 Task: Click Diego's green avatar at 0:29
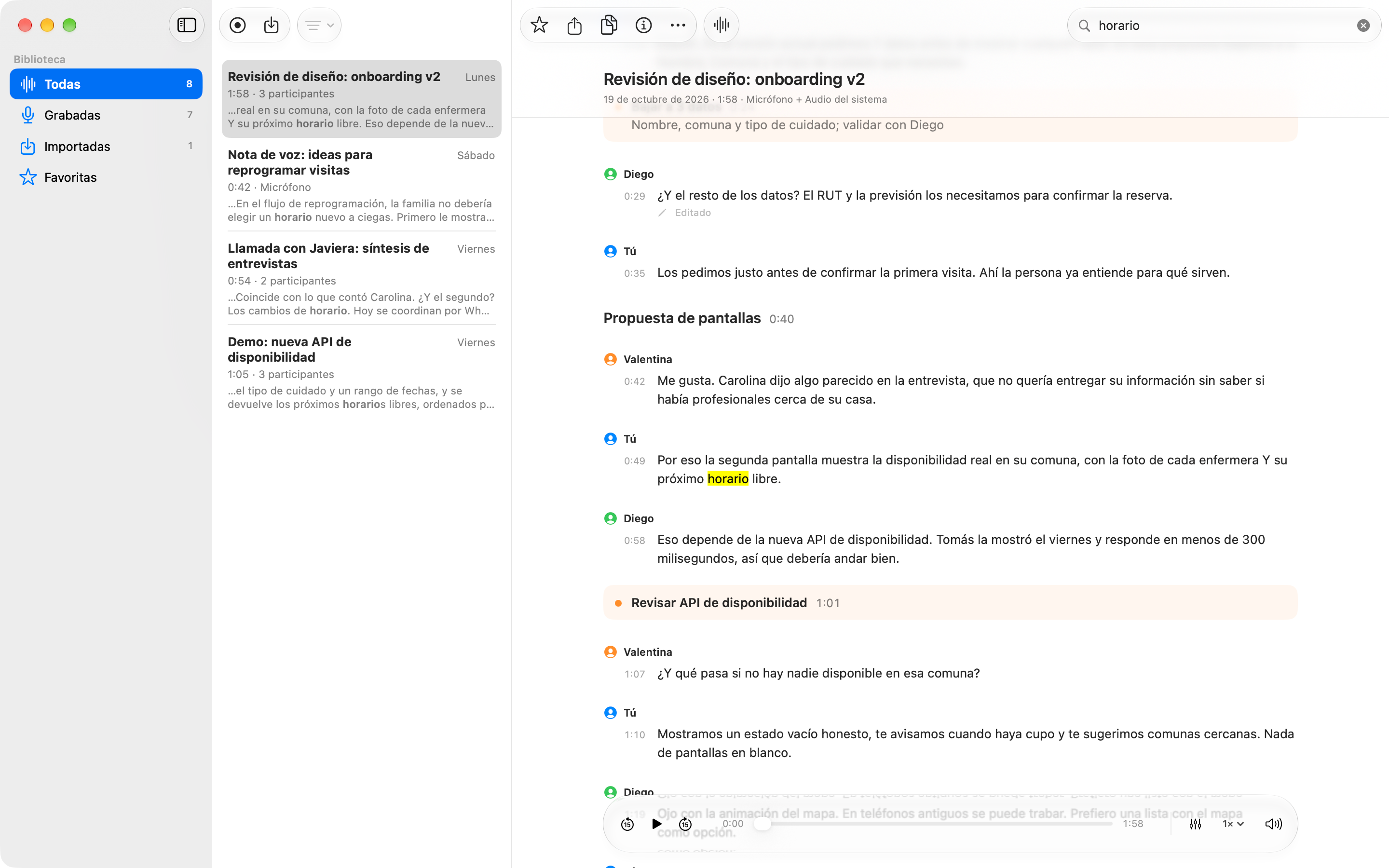click(610, 174)
